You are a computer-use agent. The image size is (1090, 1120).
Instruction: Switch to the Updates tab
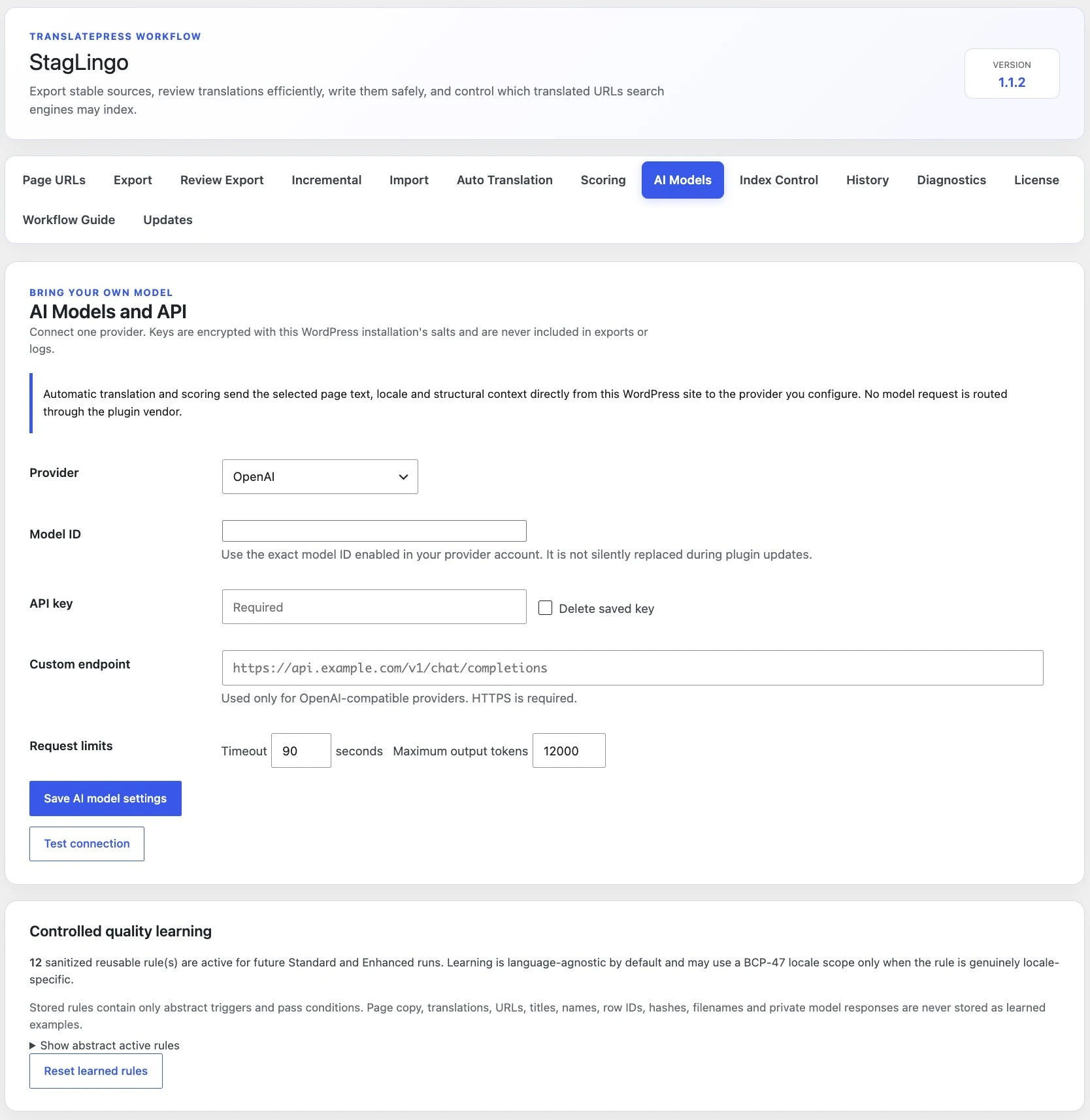click(168, 220)
